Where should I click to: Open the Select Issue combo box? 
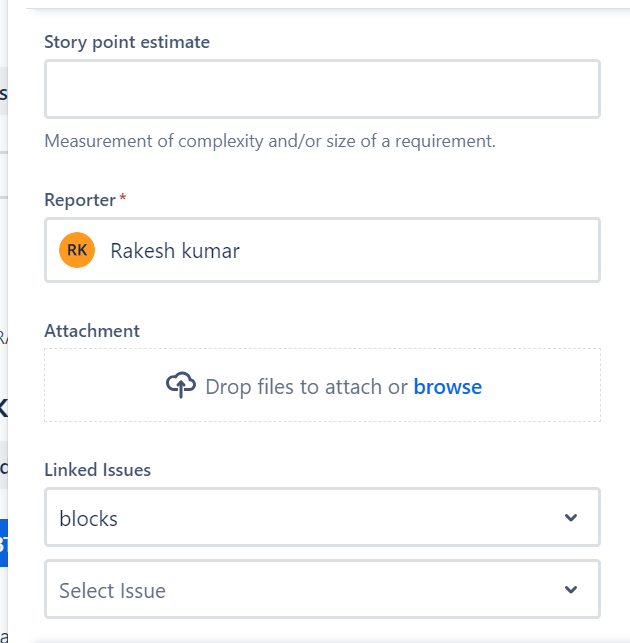coord(300,590)
